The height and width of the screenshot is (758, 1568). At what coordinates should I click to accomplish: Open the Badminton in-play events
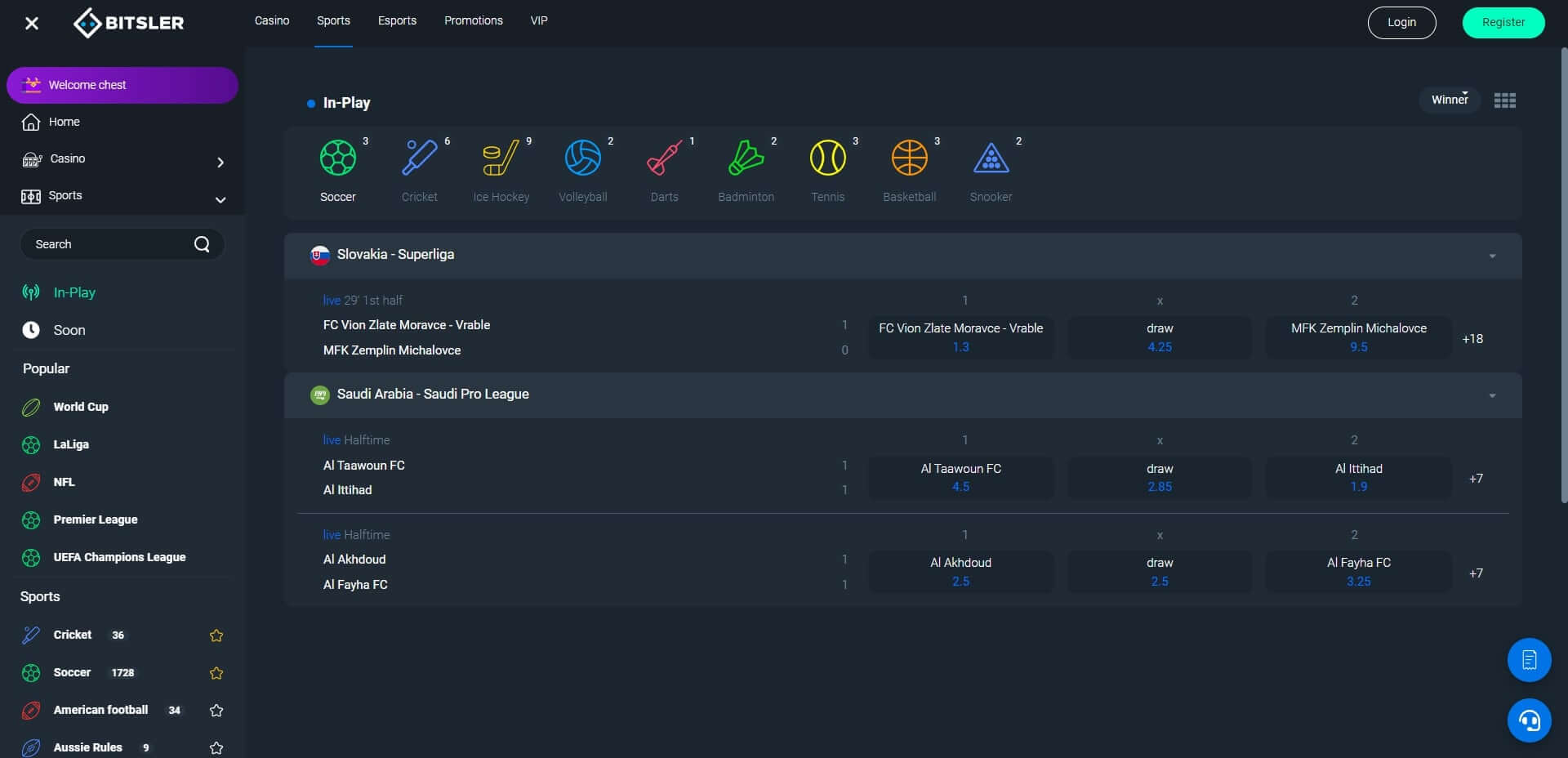click(x=746, y=158)
